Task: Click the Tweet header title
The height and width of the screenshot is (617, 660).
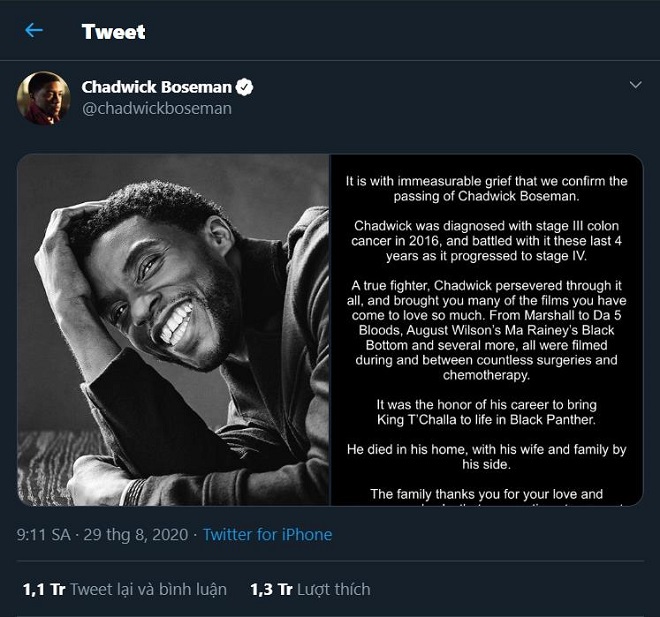Action: pyautogui.click(x=112, y=32)
